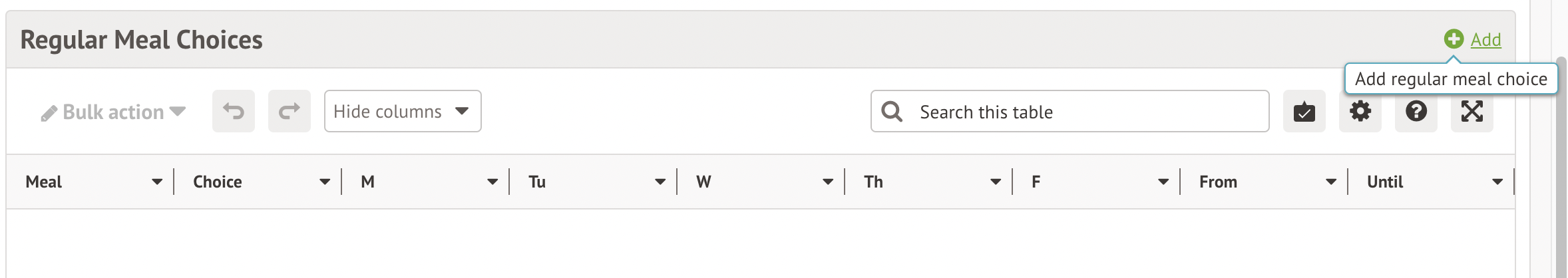Open the Choice column dropdown arrow
The width and height of the screenshot is (1568, 278).
click(325, 182)
